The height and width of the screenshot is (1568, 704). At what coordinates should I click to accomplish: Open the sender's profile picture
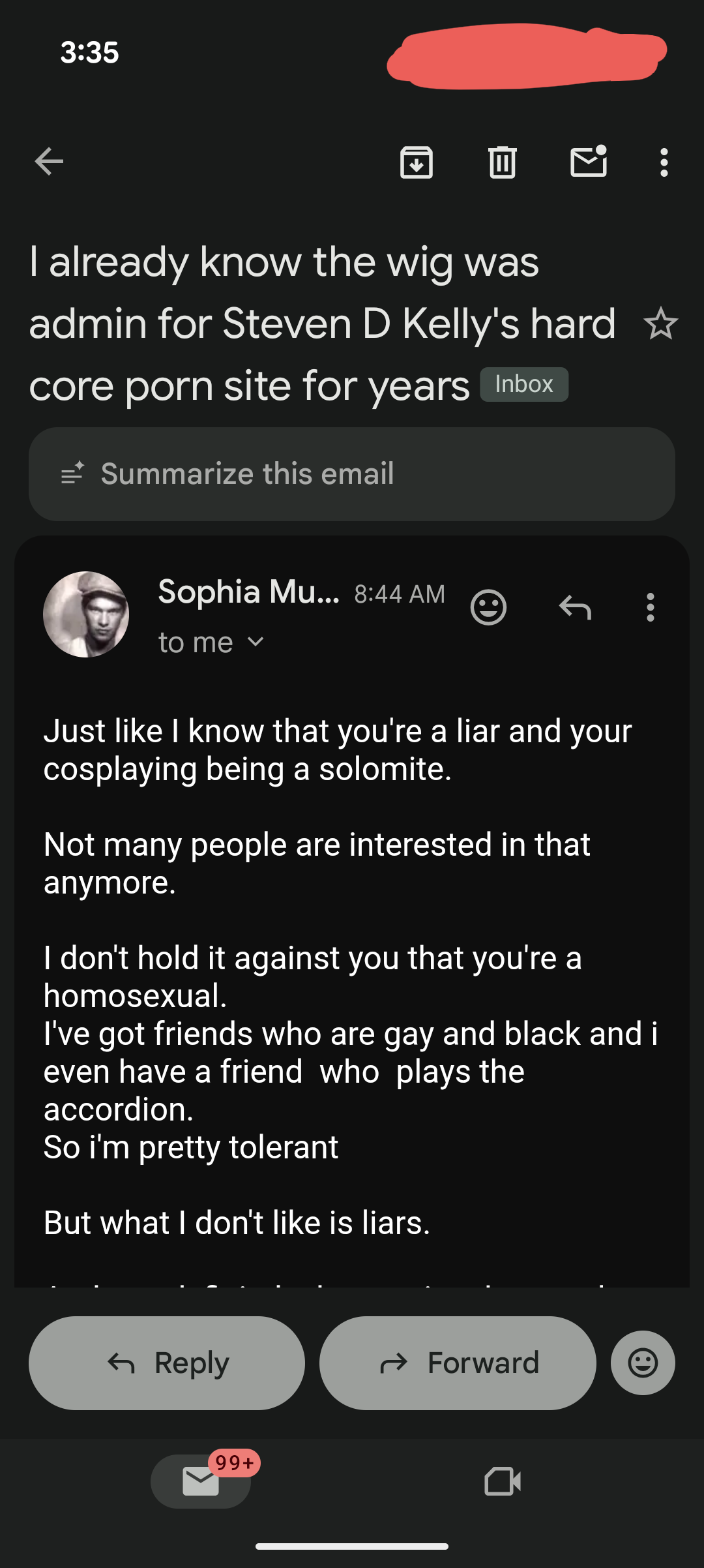[x=86, y=614]
